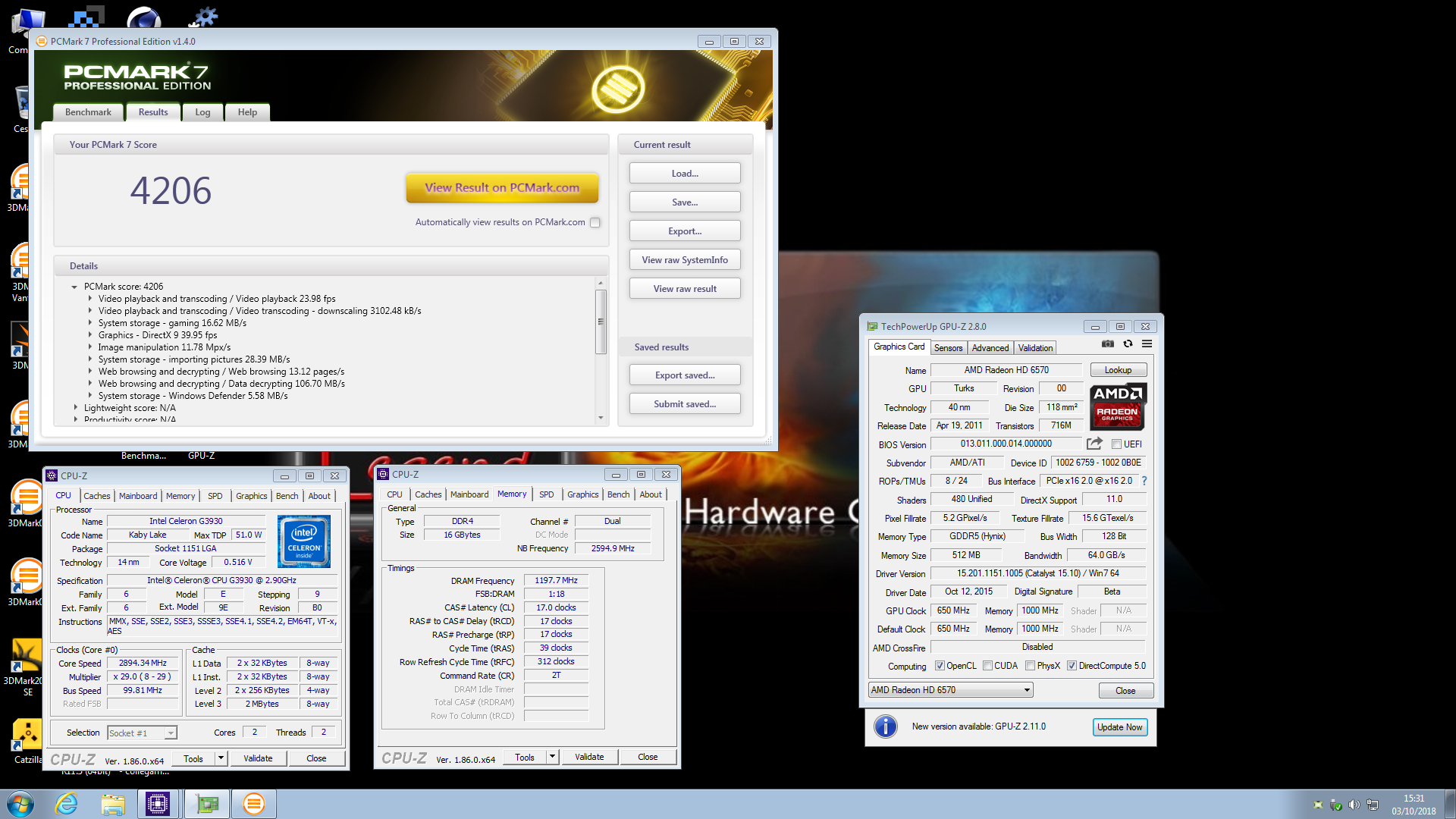Viewport: 1456px width, 819px height.
Task: Open the PCMark Help tab
Action: pos(247,112)
